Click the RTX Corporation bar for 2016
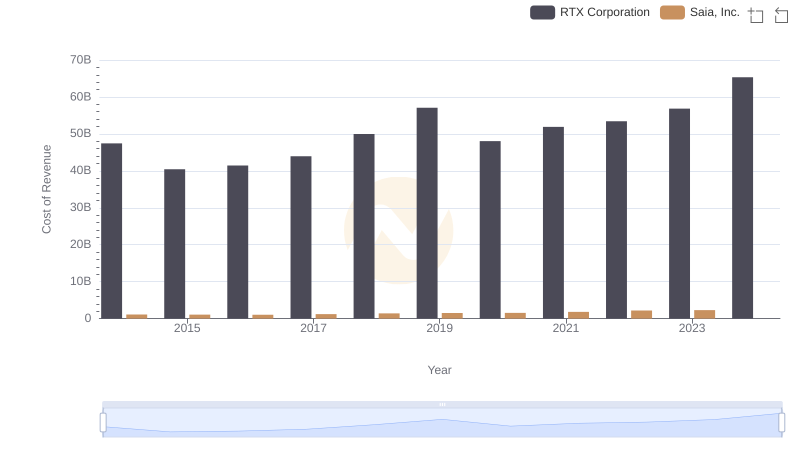Screen dimensions: 800x461 pos(238,242)
